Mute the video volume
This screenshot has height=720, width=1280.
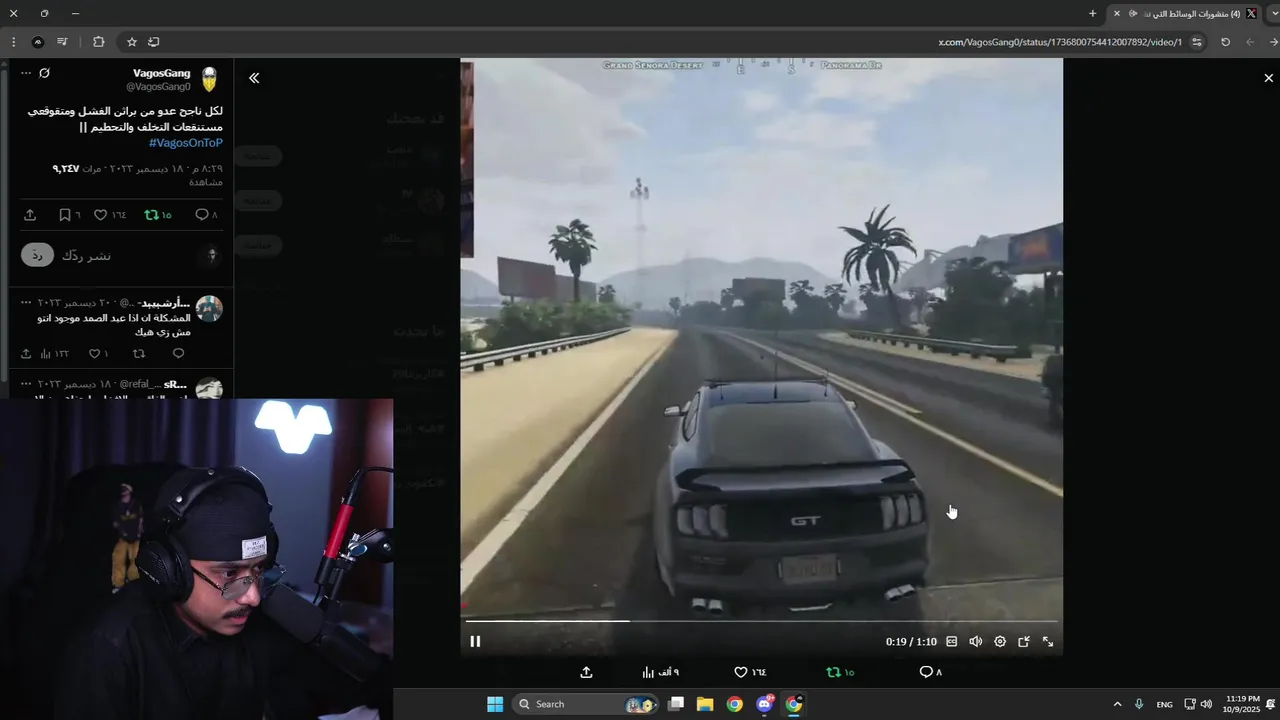click(x=976, y=642)
